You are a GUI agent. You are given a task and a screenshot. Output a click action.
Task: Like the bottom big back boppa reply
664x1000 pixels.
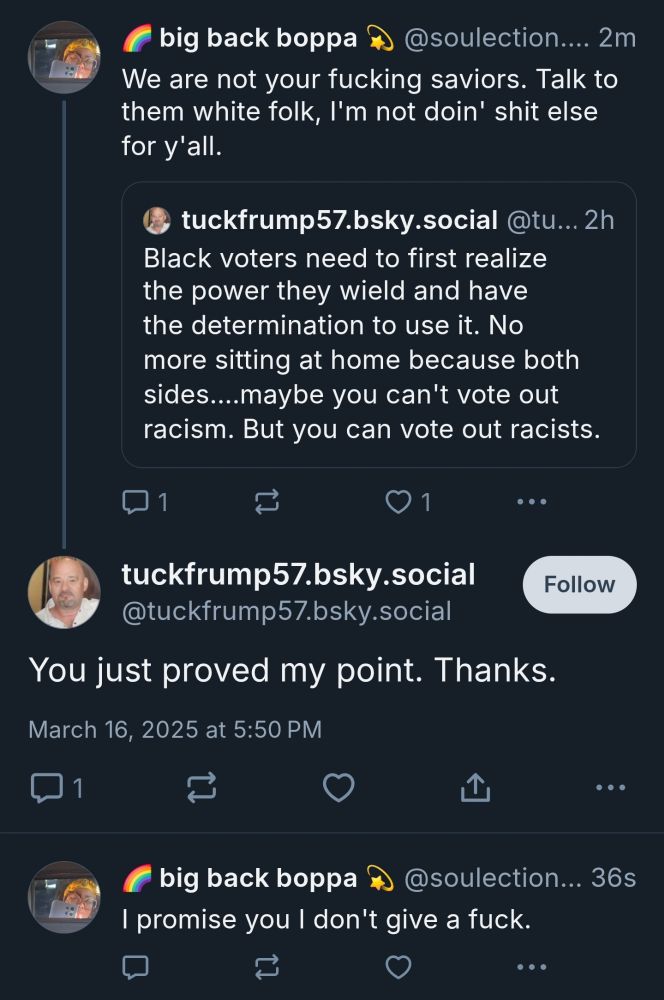(399, 966)
